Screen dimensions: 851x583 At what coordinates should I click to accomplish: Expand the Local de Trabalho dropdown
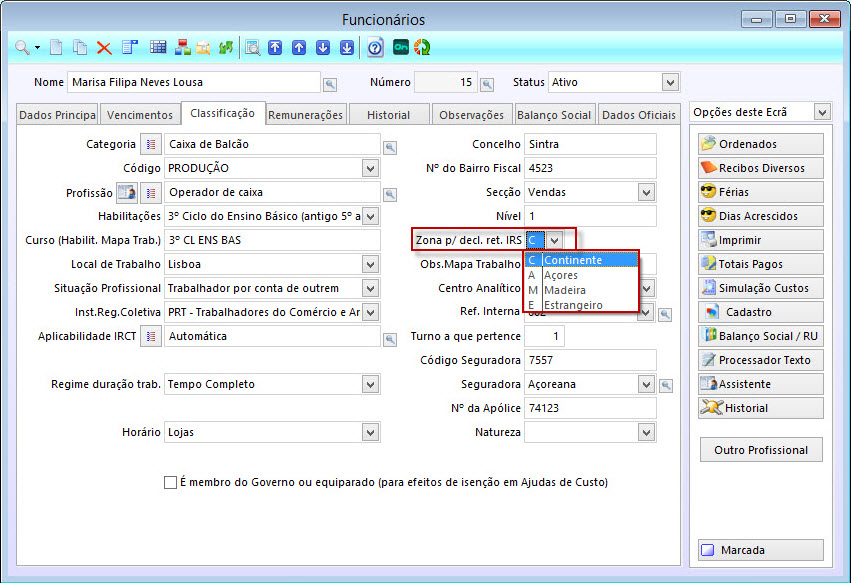pos(371,265)
